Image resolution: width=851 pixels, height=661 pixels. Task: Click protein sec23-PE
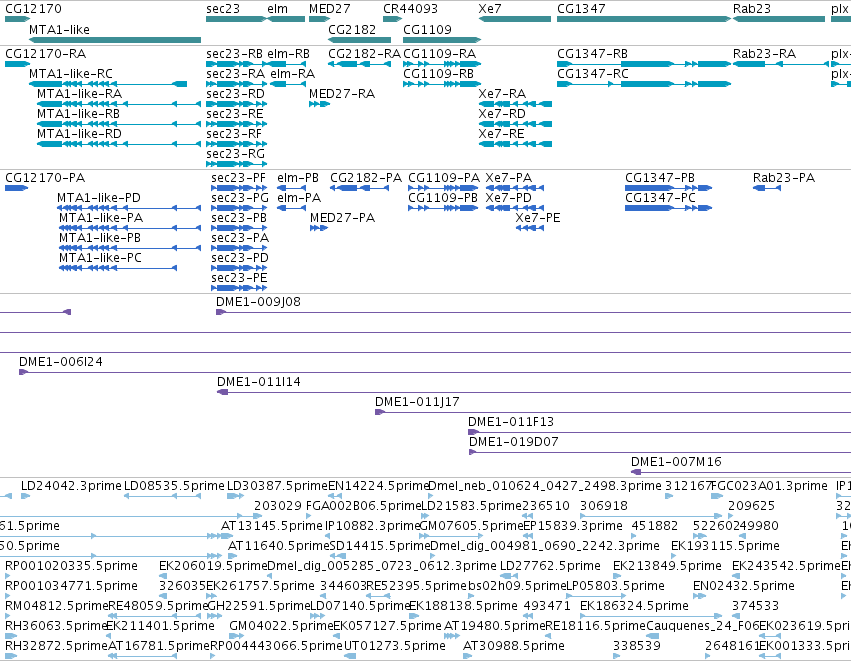[239, 288]
